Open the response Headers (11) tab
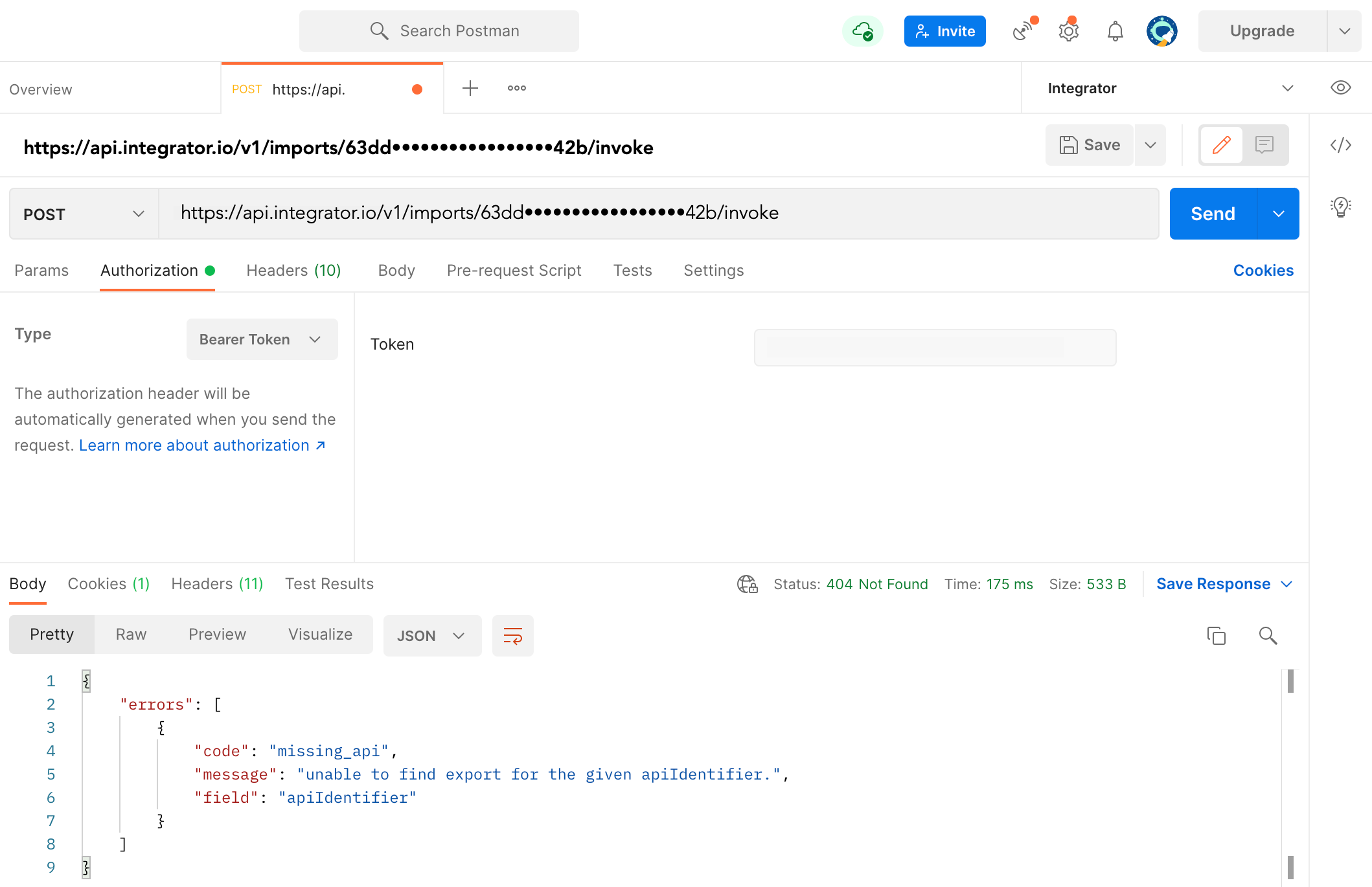1372x887 pixels. coord(217,584)
